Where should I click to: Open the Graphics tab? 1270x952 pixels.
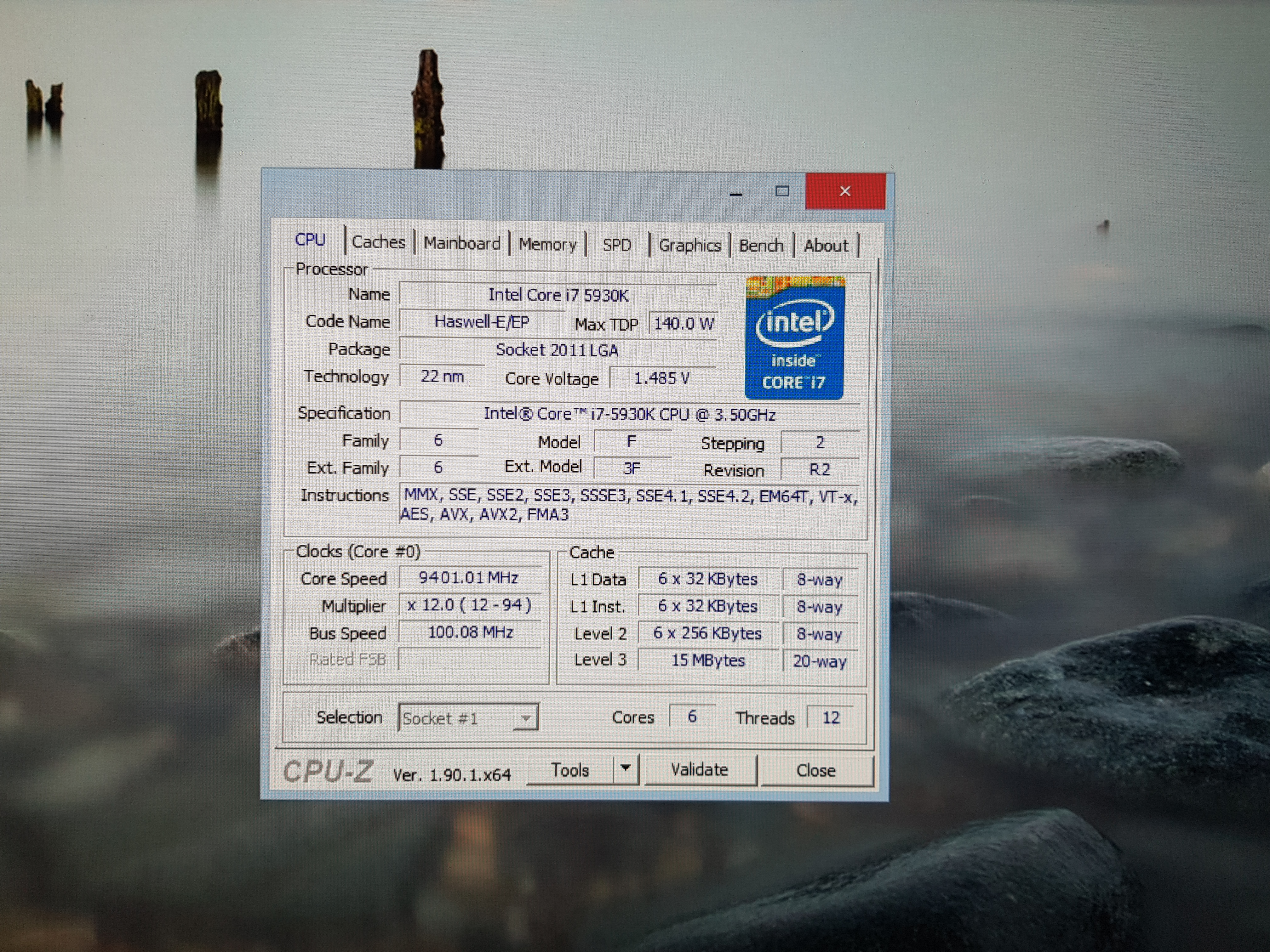[x=689, y=246]
